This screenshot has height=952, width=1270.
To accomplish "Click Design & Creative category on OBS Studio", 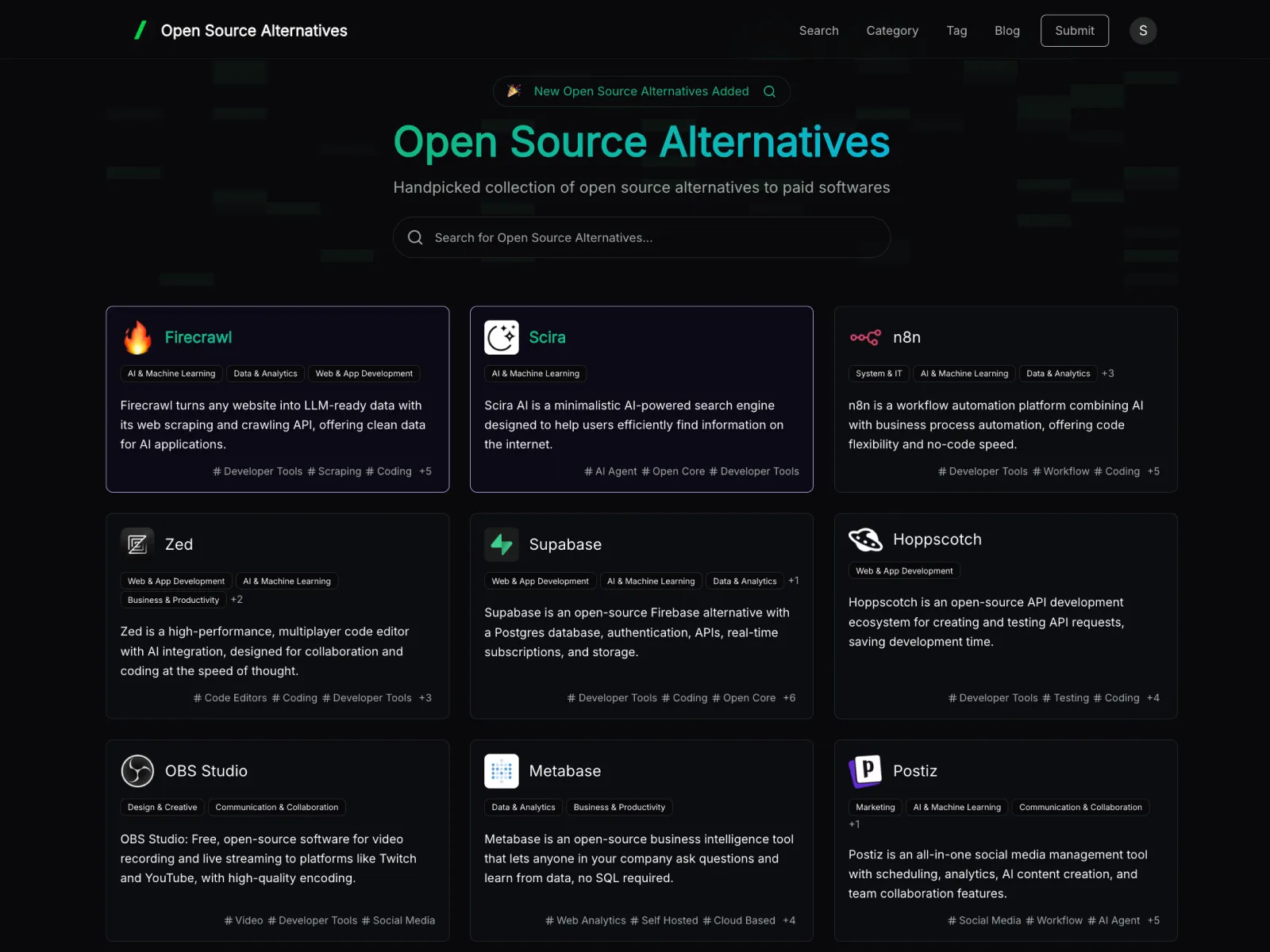I will (x=162, y=808).
